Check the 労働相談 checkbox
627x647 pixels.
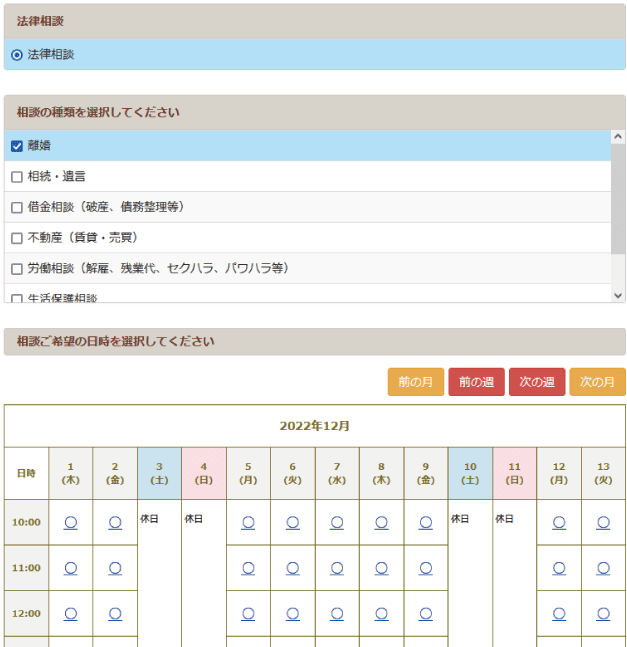coord(17,268)
